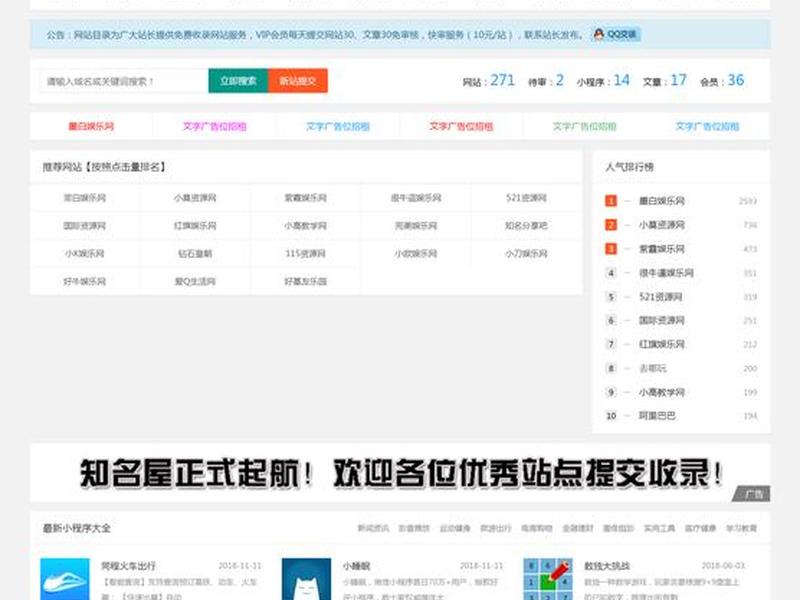
Task: Click the 广告 tag on banner
Action: pyautogui.click(x=752, y=494)
